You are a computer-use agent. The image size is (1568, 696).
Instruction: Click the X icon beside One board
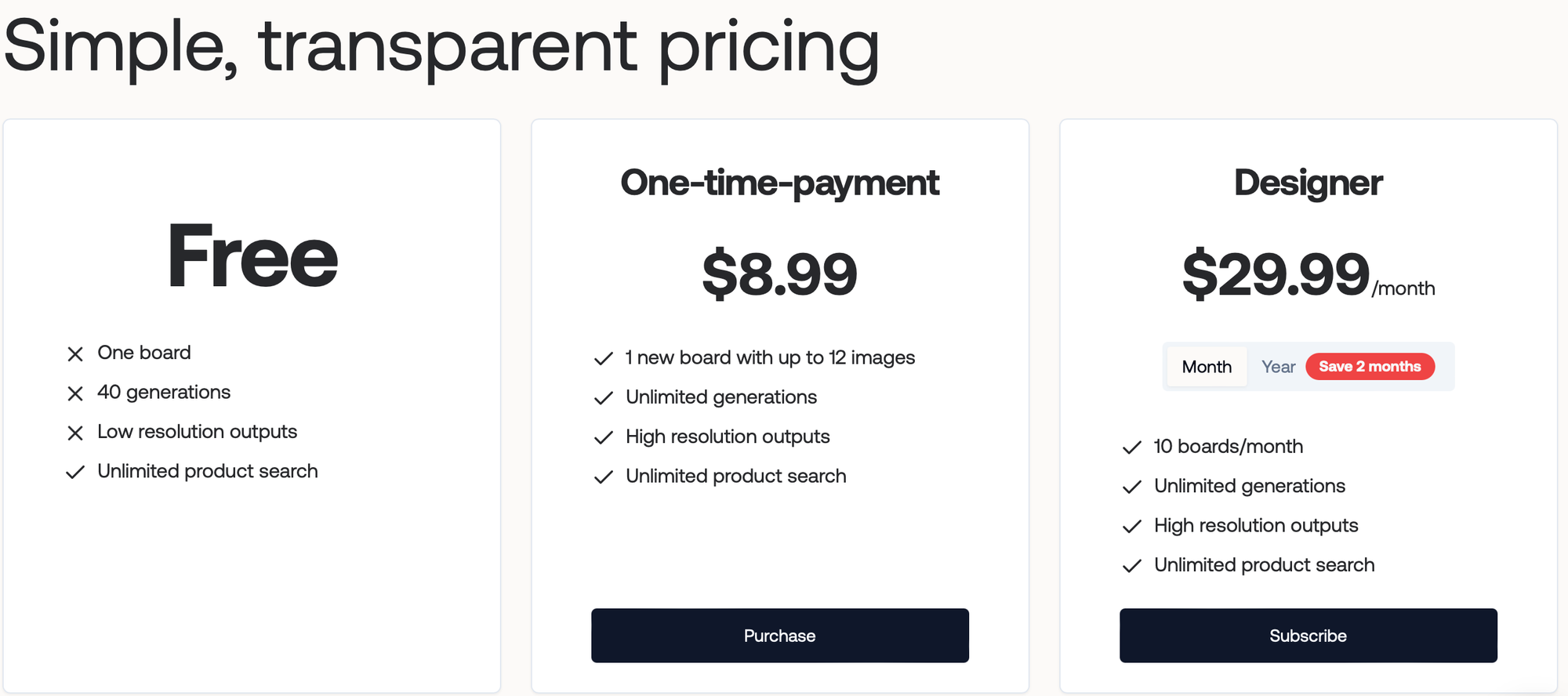point(75,354)
